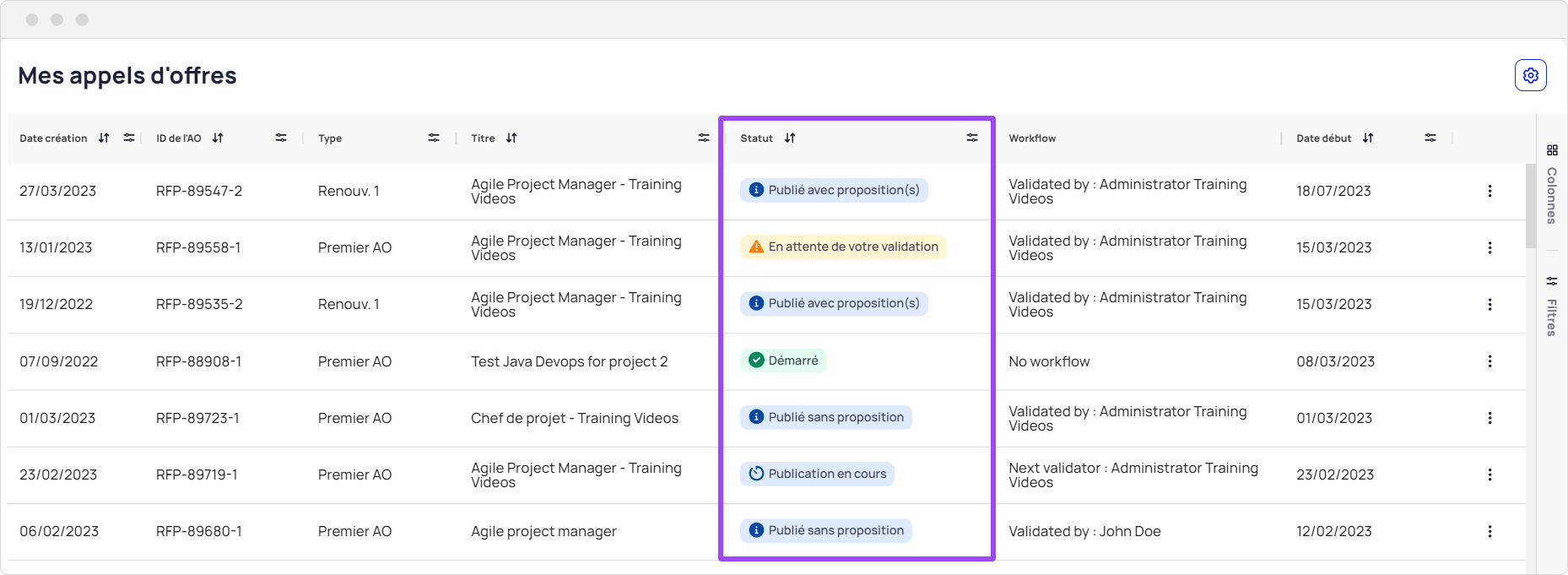Open filter options for Statut column
The height and width of the screenshot is (575, 1568).
coord(972,138)
